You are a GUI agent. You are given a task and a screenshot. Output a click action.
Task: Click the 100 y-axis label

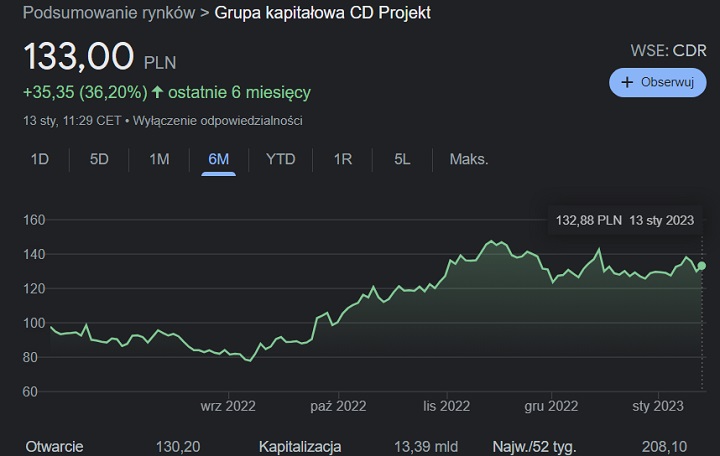coord(34,323)
